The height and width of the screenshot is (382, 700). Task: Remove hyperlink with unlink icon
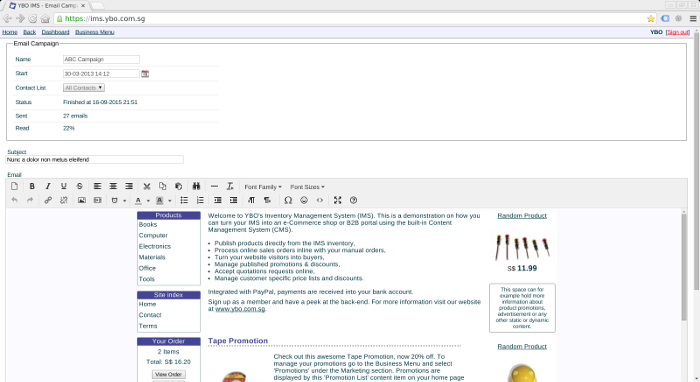63,200
